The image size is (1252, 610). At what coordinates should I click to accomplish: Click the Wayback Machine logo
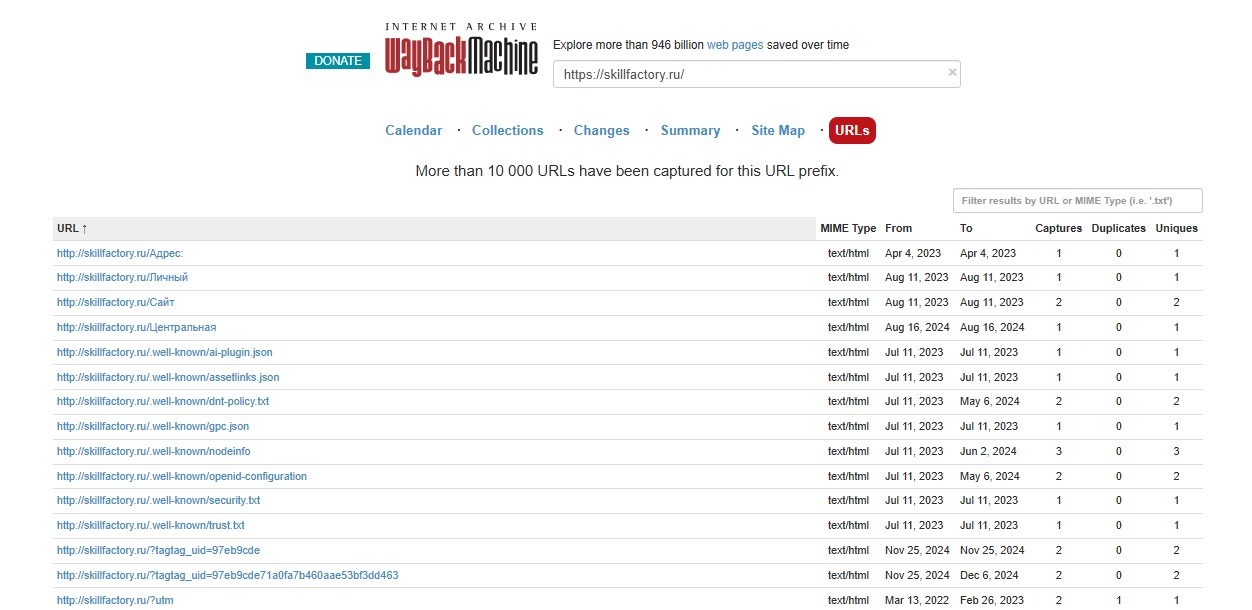[461, 58]
